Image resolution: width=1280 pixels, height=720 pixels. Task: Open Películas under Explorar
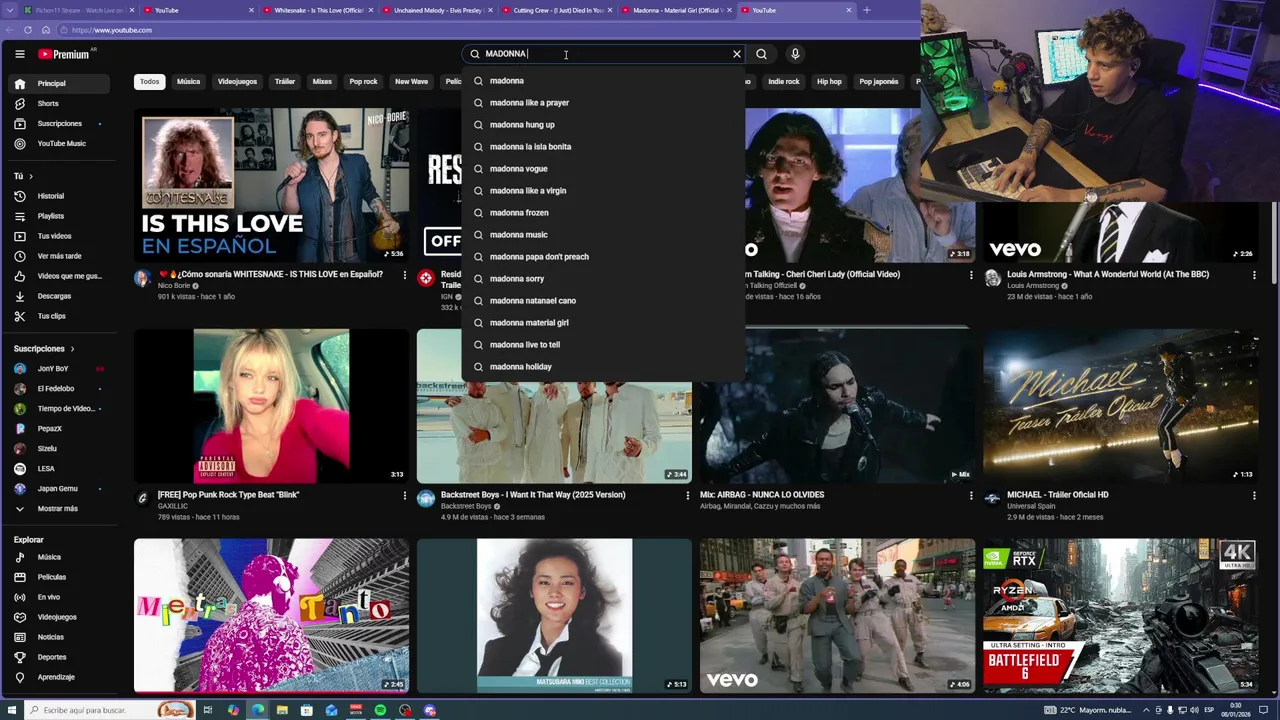pos(60,577)
